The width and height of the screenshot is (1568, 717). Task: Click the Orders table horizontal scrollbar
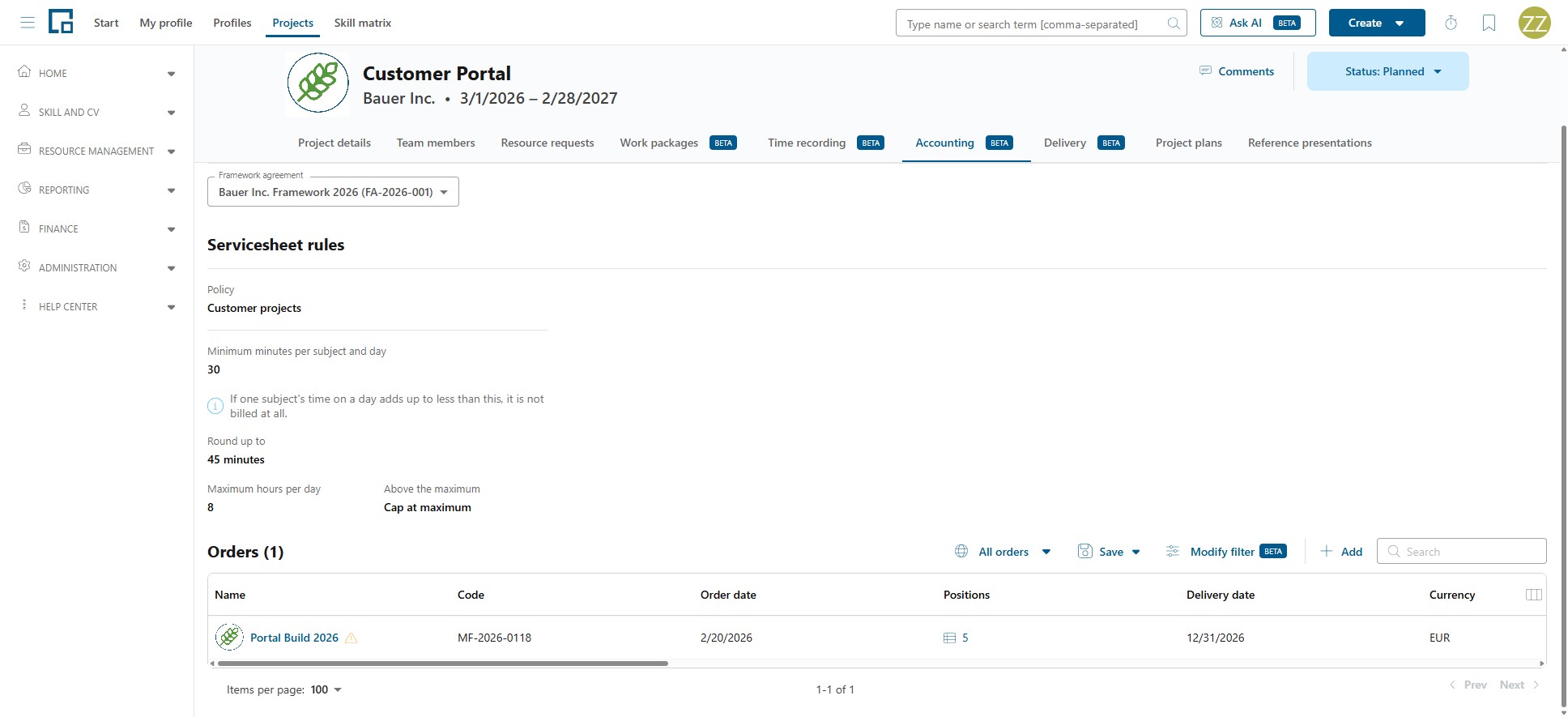coord(443,664)
